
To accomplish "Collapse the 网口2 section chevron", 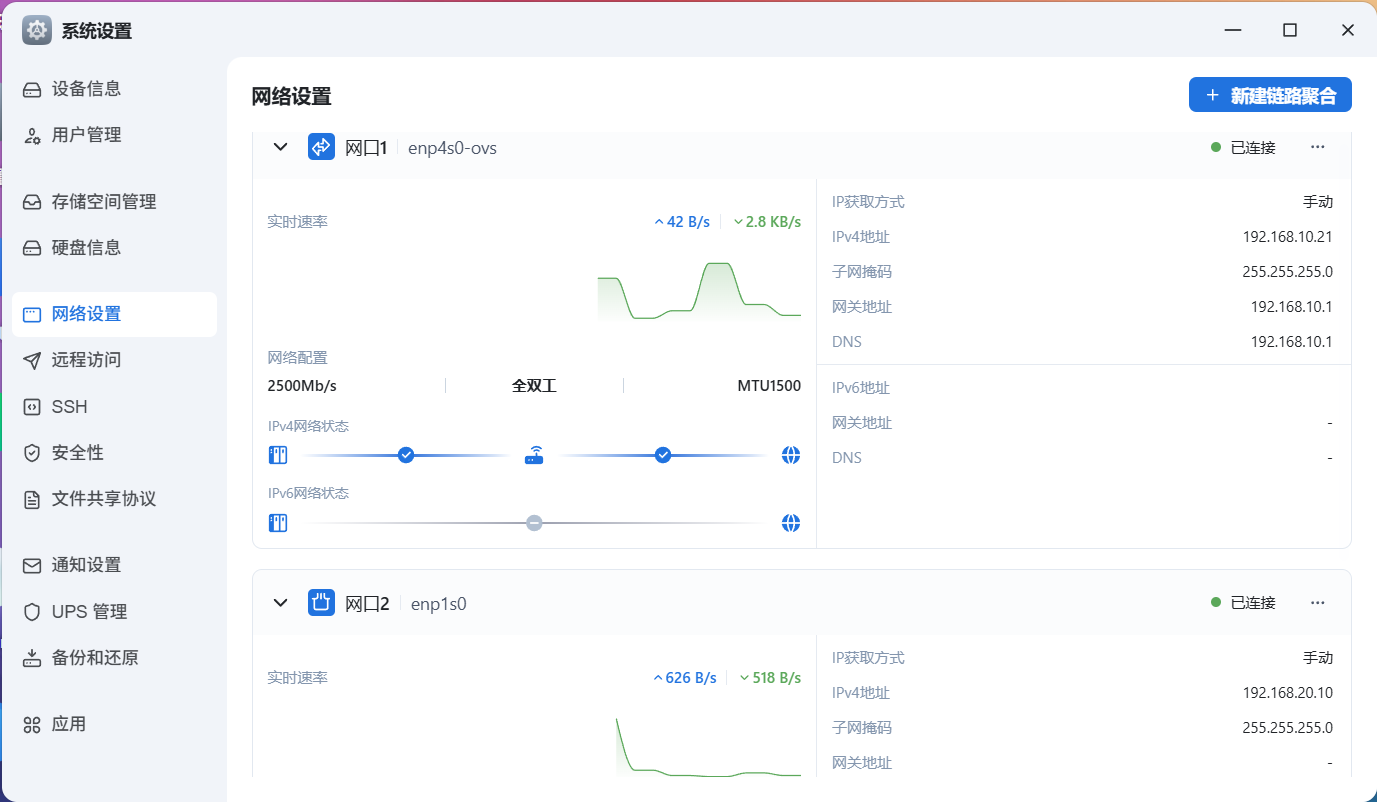I will 281,603.
